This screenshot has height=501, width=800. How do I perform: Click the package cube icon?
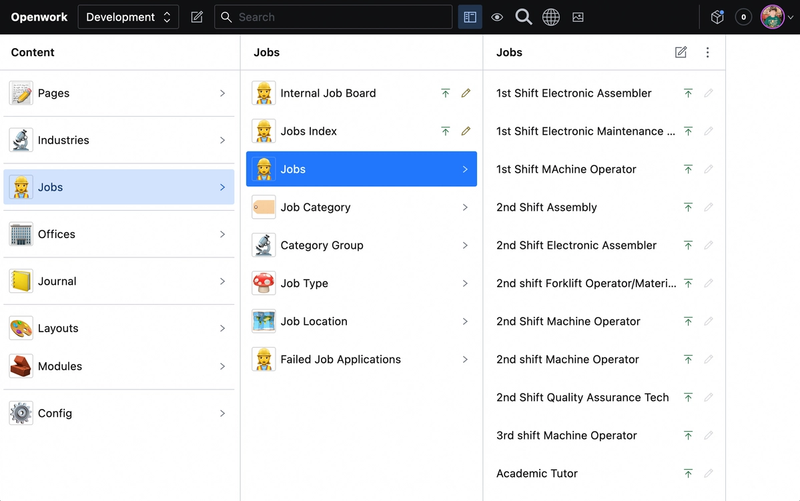point(716,17)
